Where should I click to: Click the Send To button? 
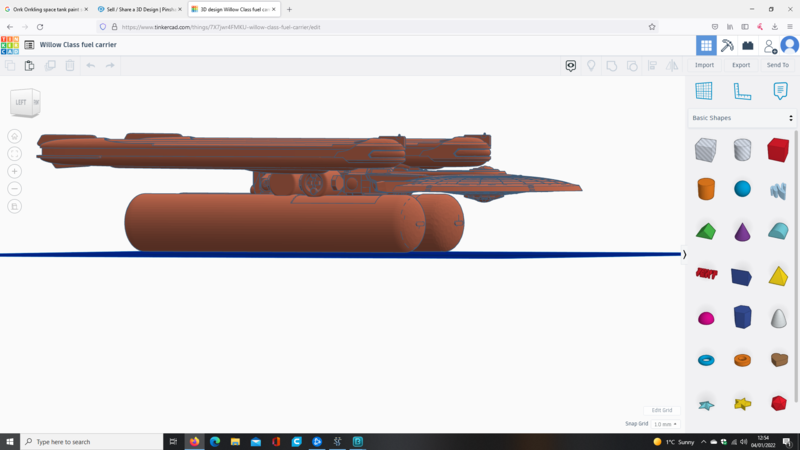(778, 65)
